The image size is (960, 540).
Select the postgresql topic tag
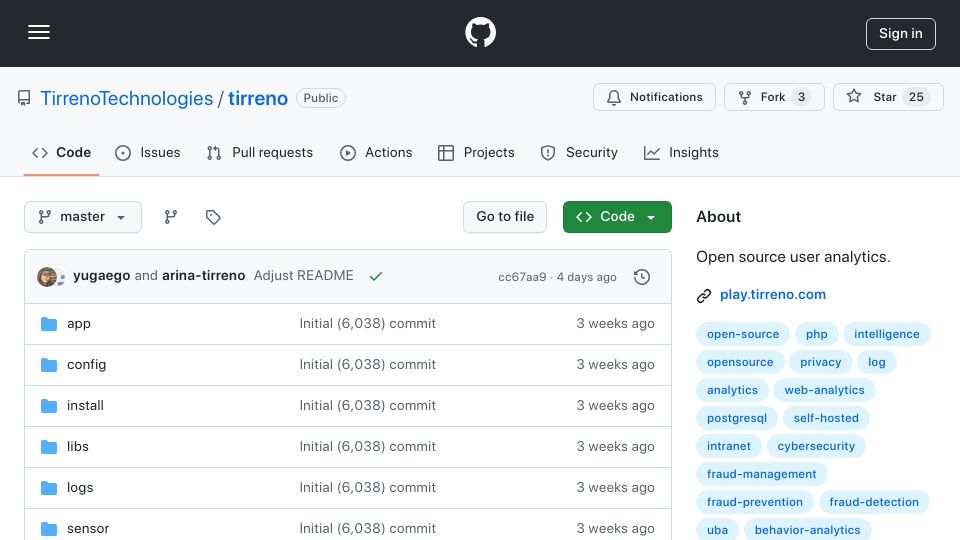click(737, 419)
